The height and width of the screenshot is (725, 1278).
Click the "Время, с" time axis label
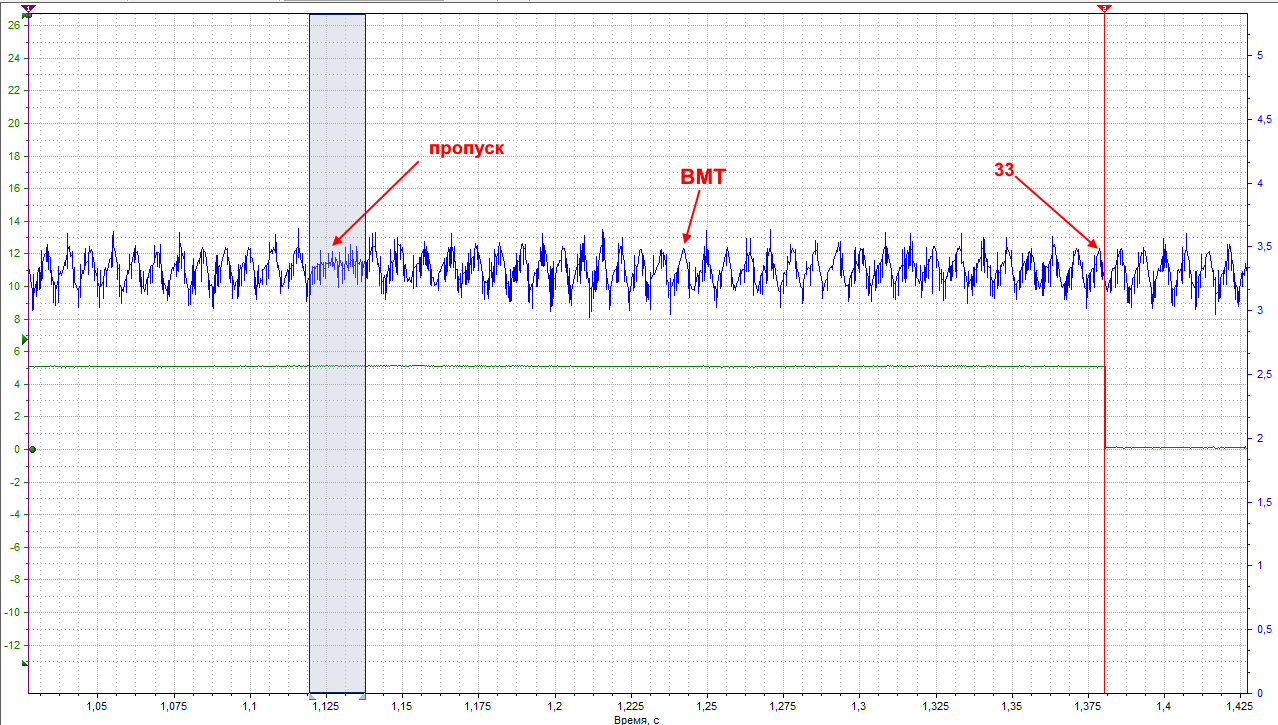click(x=637, y=719)
